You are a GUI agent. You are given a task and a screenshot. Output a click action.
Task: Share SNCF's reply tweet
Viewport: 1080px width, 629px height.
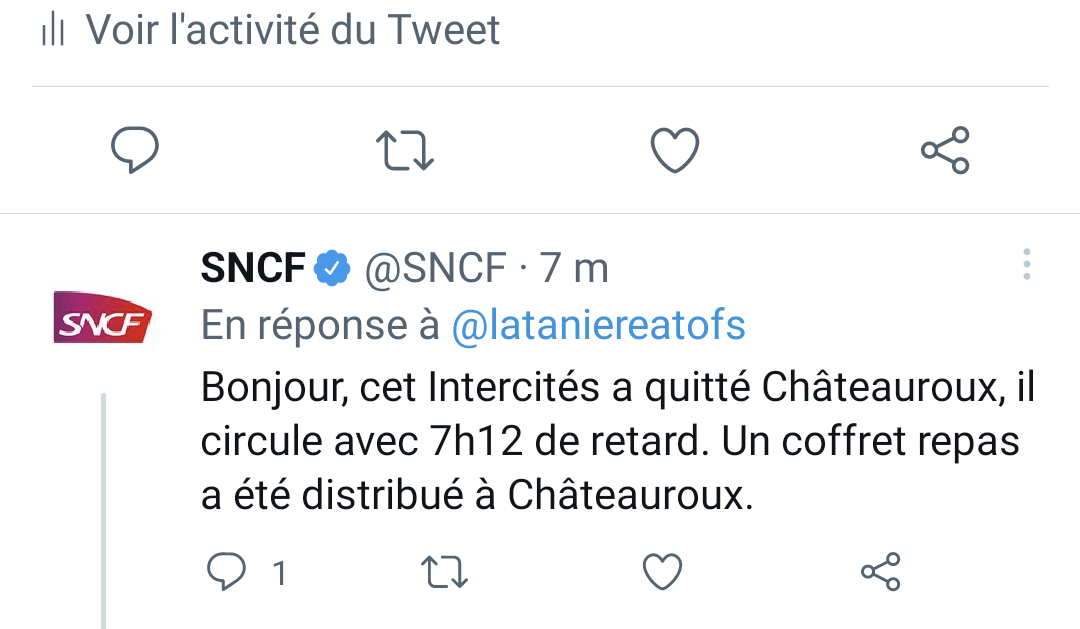(881, 572)
